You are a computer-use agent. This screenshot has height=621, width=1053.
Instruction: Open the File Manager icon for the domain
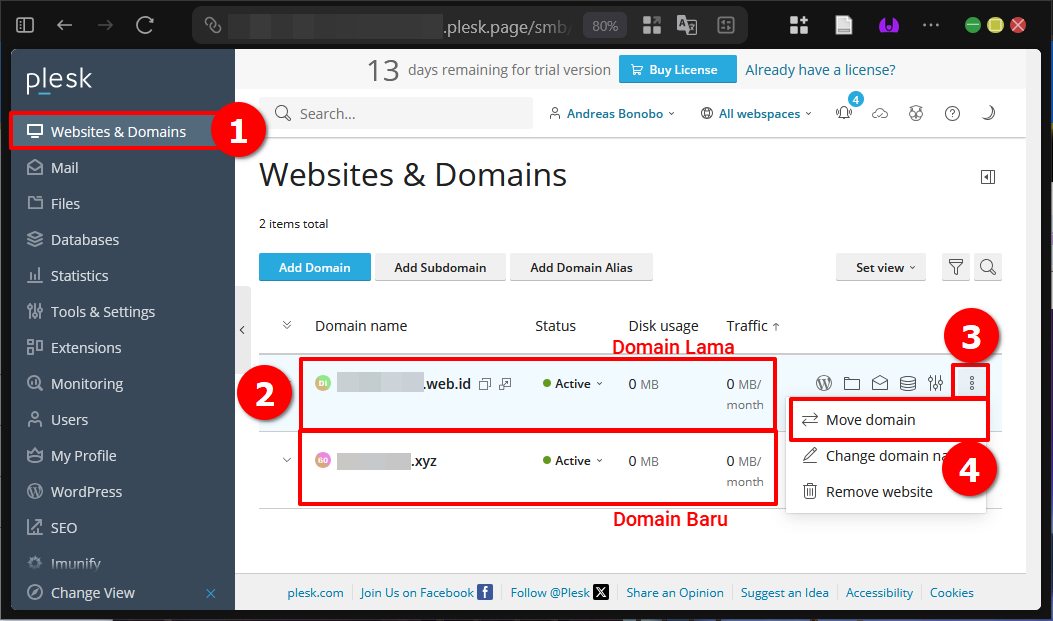click(851, 382)
